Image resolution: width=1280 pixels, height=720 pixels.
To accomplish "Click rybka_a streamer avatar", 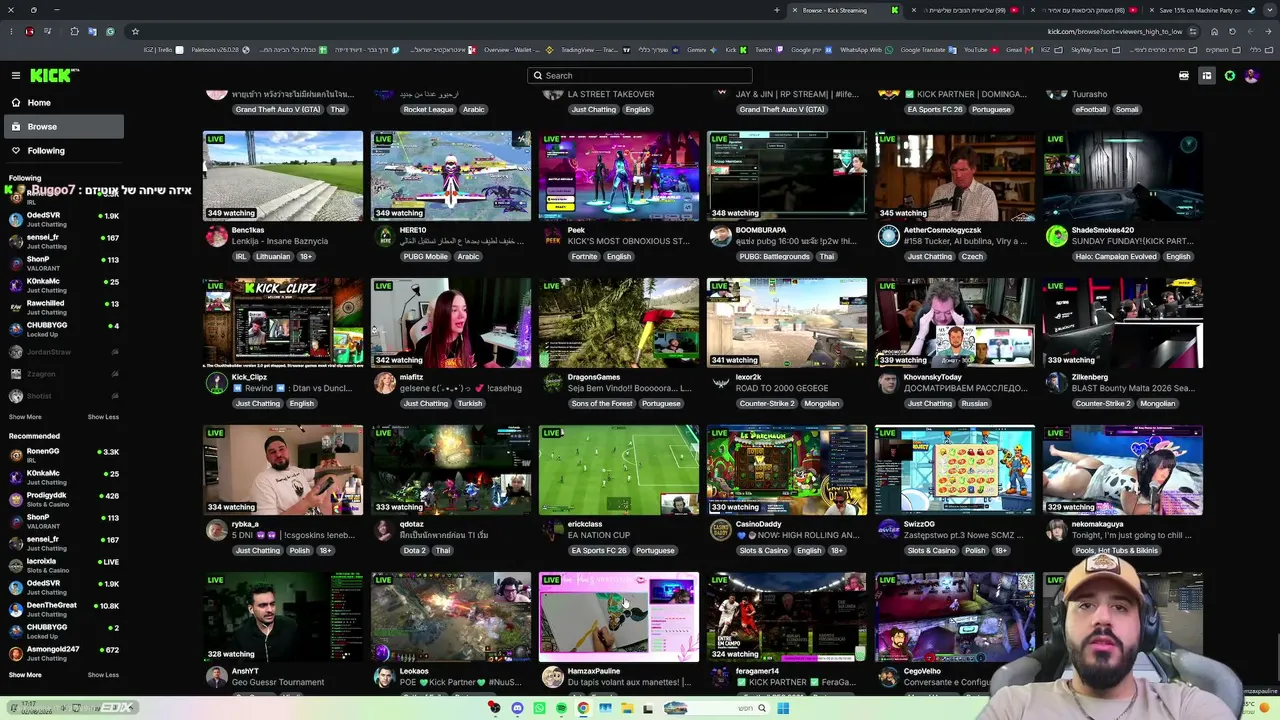I will pyautogui.click(x=217, y=530).
